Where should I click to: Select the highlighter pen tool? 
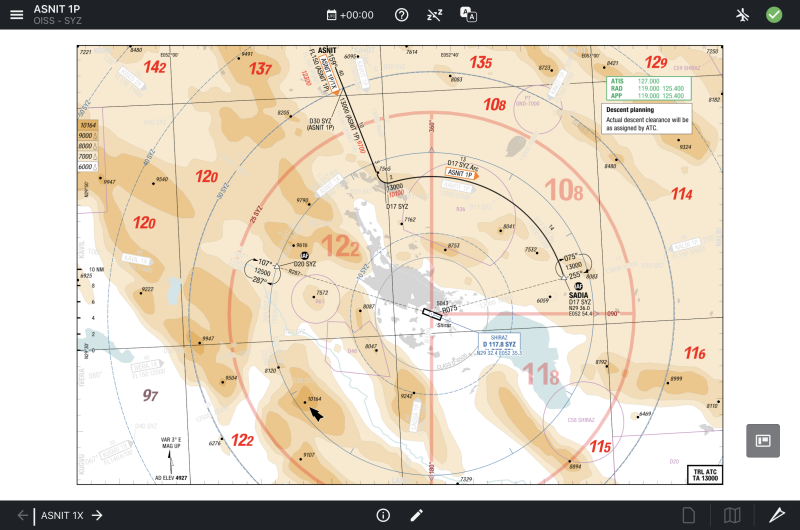pyautogui.click(x=777, y=515)
